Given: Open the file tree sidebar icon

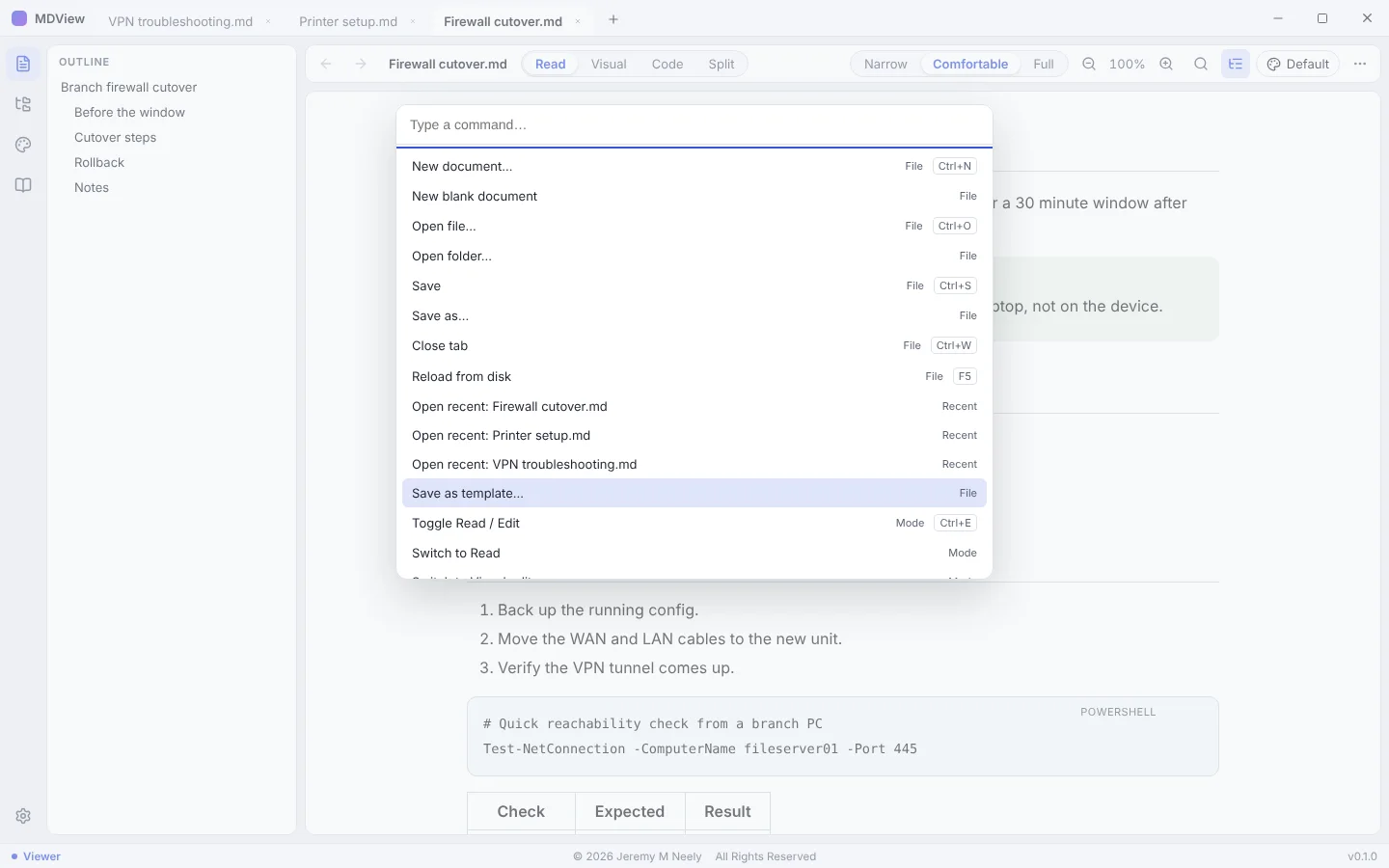Looking at the screenshot, I should (23, 104).
